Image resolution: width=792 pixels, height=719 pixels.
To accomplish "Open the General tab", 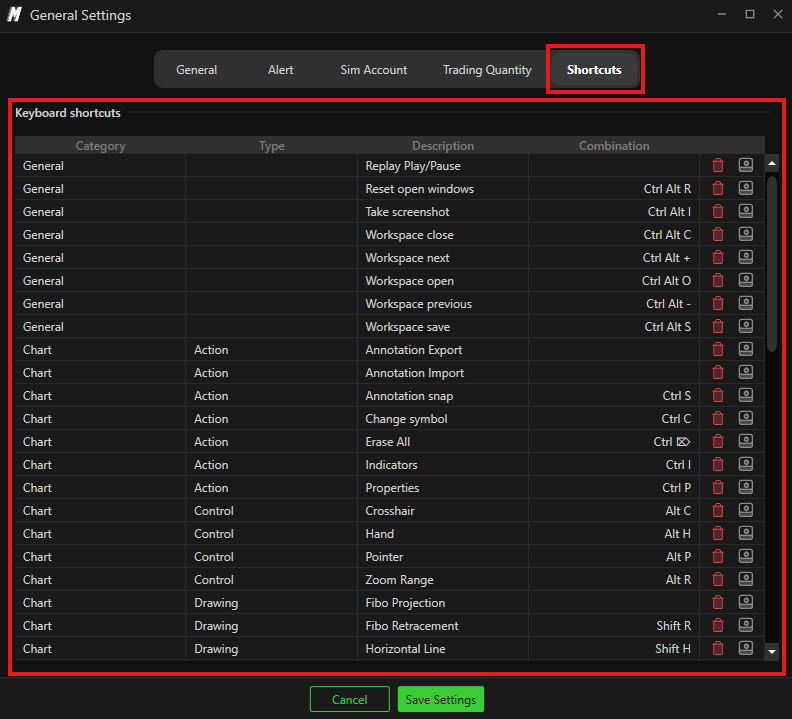I will (196, 70).
